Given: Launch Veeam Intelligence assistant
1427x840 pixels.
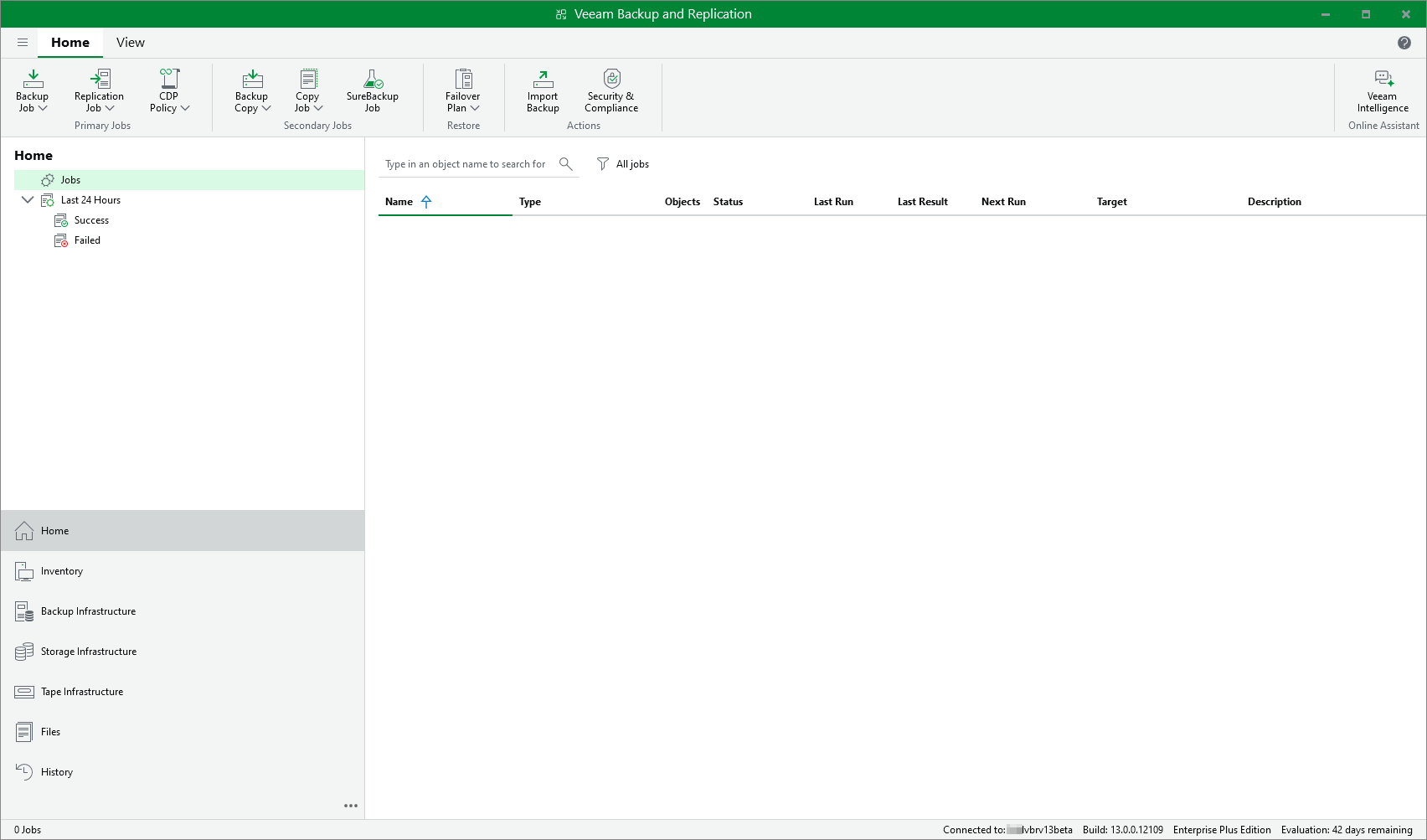Looking at the screenshot, I should coord(1383,90).
